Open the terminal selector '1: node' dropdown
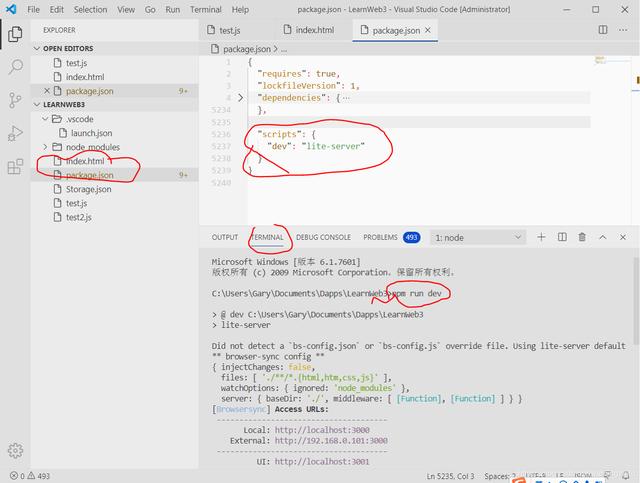This screenshot has height=483, width=640. (x=478, y=238)
